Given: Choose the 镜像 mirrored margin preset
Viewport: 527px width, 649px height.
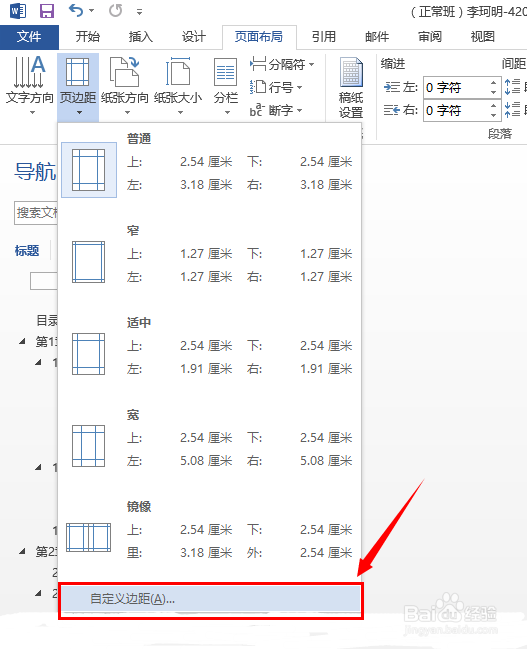Looking at the screenshot, I should click(210, 537).
